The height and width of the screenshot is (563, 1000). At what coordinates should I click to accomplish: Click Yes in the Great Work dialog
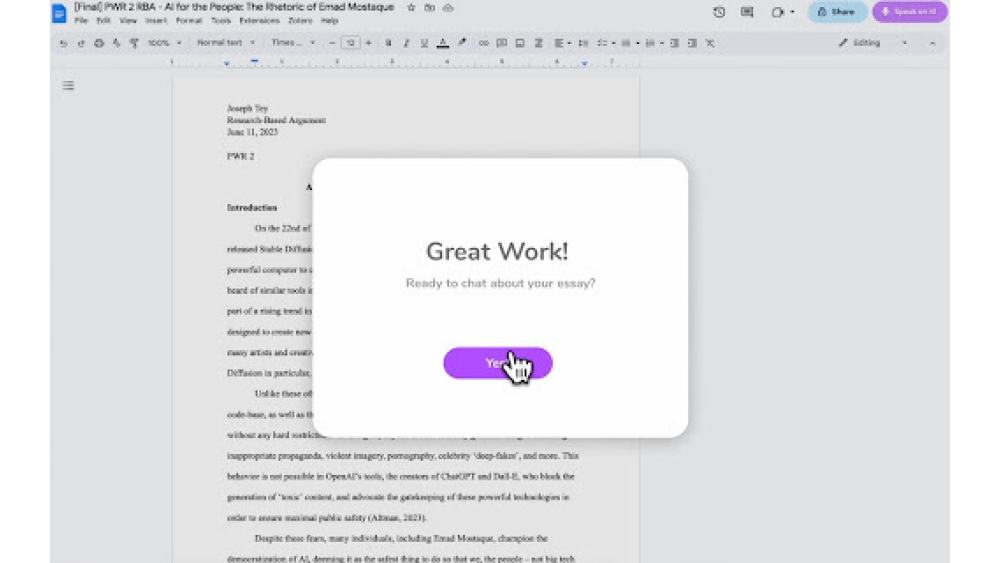tap(497, 363)
